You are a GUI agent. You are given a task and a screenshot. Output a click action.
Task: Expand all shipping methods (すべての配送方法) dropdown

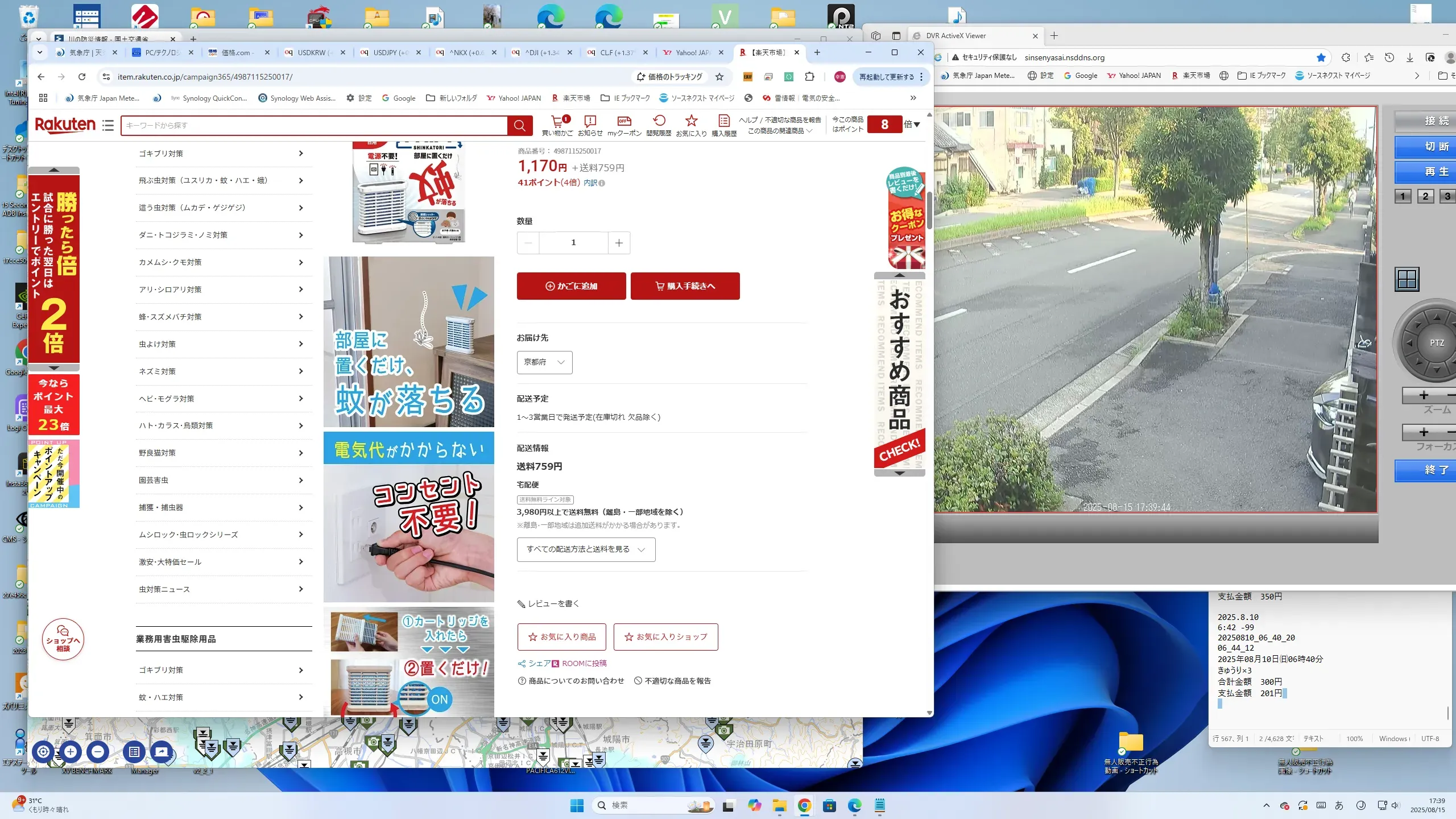(x=586, y=549)
